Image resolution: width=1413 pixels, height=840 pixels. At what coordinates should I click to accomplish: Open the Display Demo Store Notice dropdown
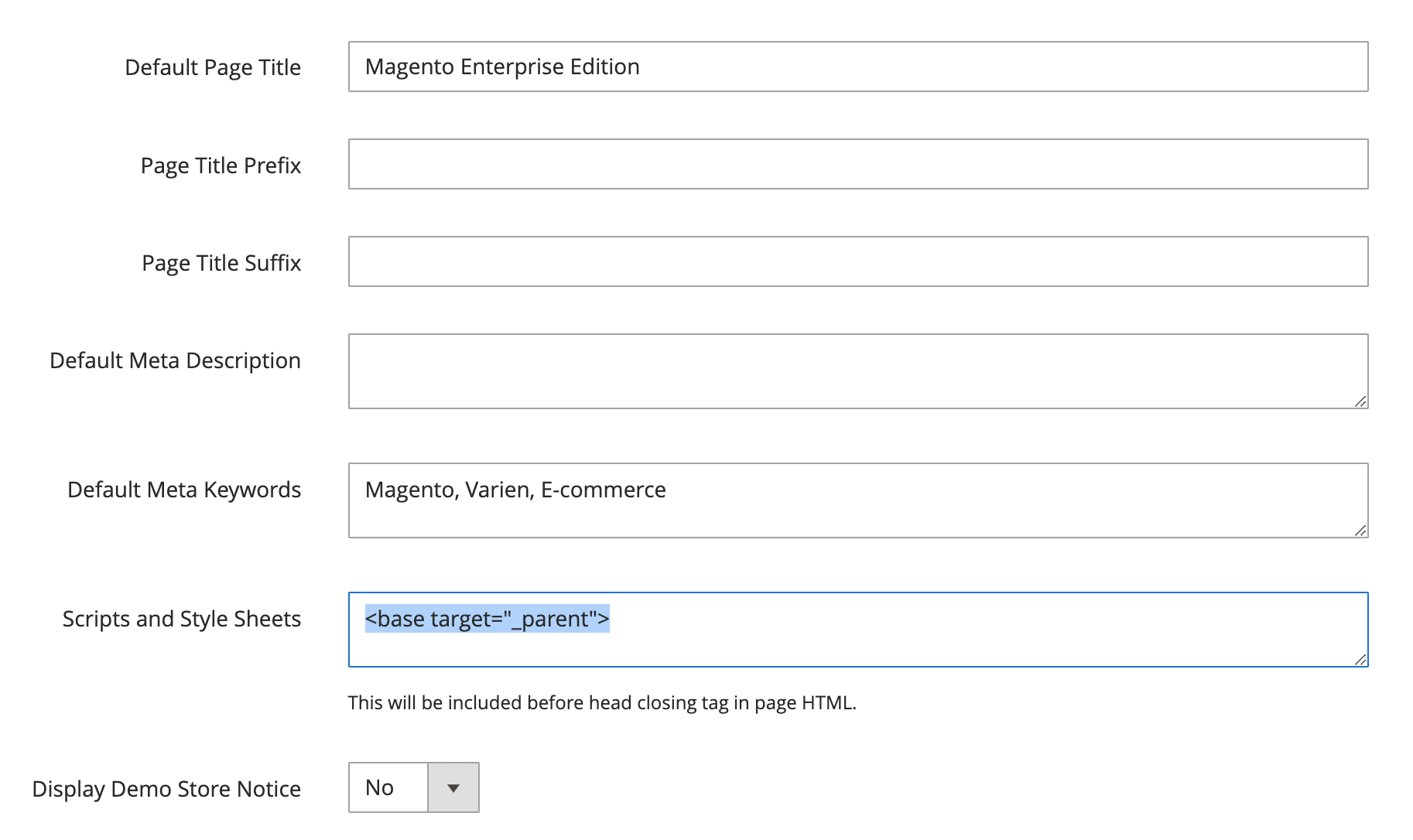click(414, 787)
